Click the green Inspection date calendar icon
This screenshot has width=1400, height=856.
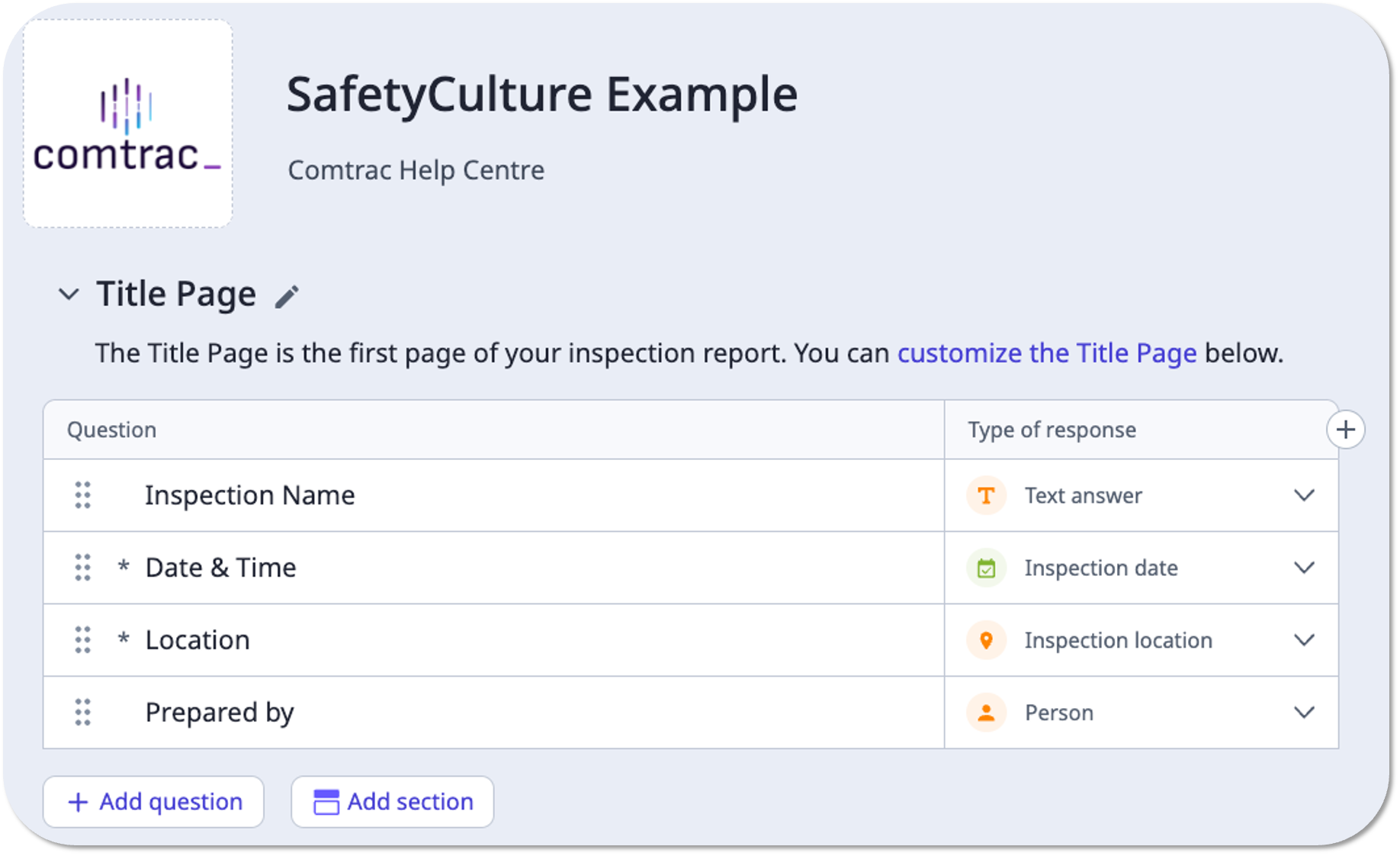[x=986, y=568]
